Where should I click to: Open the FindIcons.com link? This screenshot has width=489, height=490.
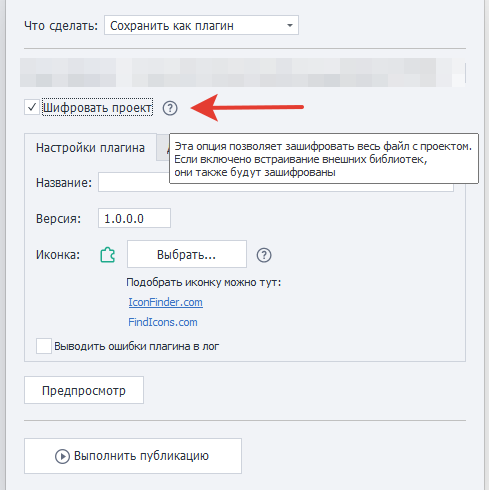(163, 322)
